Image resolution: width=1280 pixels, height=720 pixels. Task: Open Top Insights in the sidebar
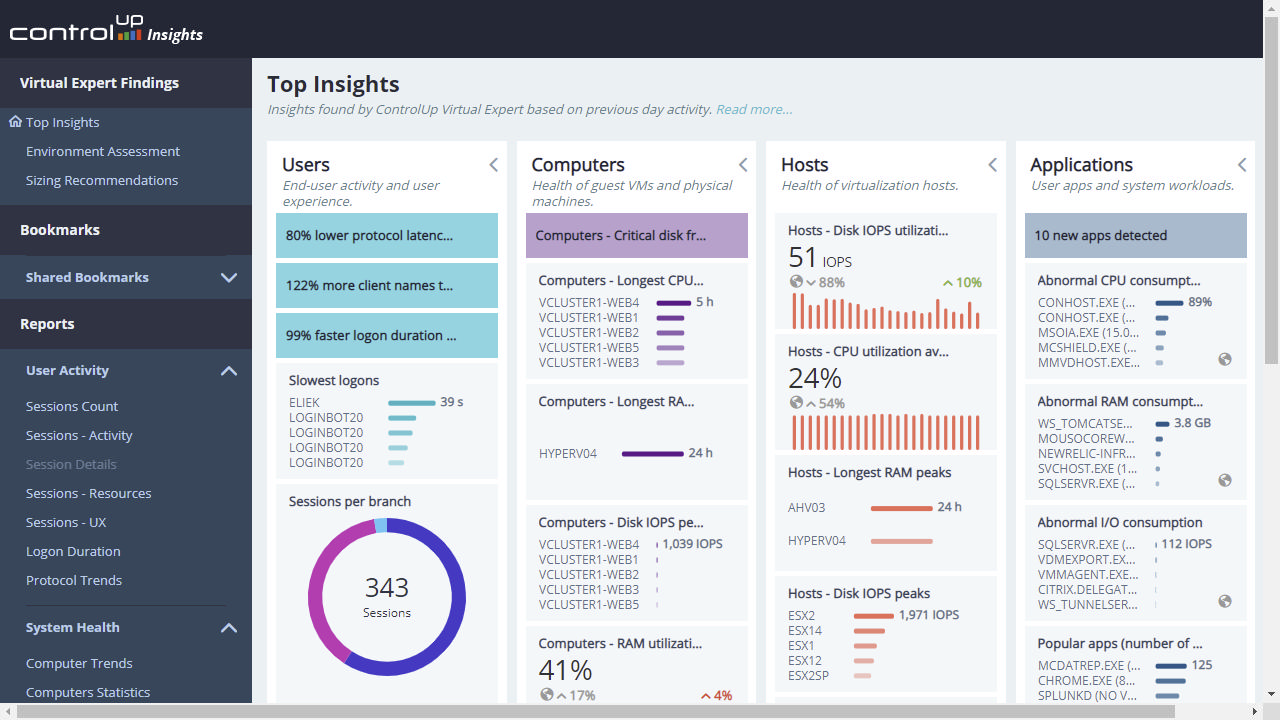click(62, 122)
